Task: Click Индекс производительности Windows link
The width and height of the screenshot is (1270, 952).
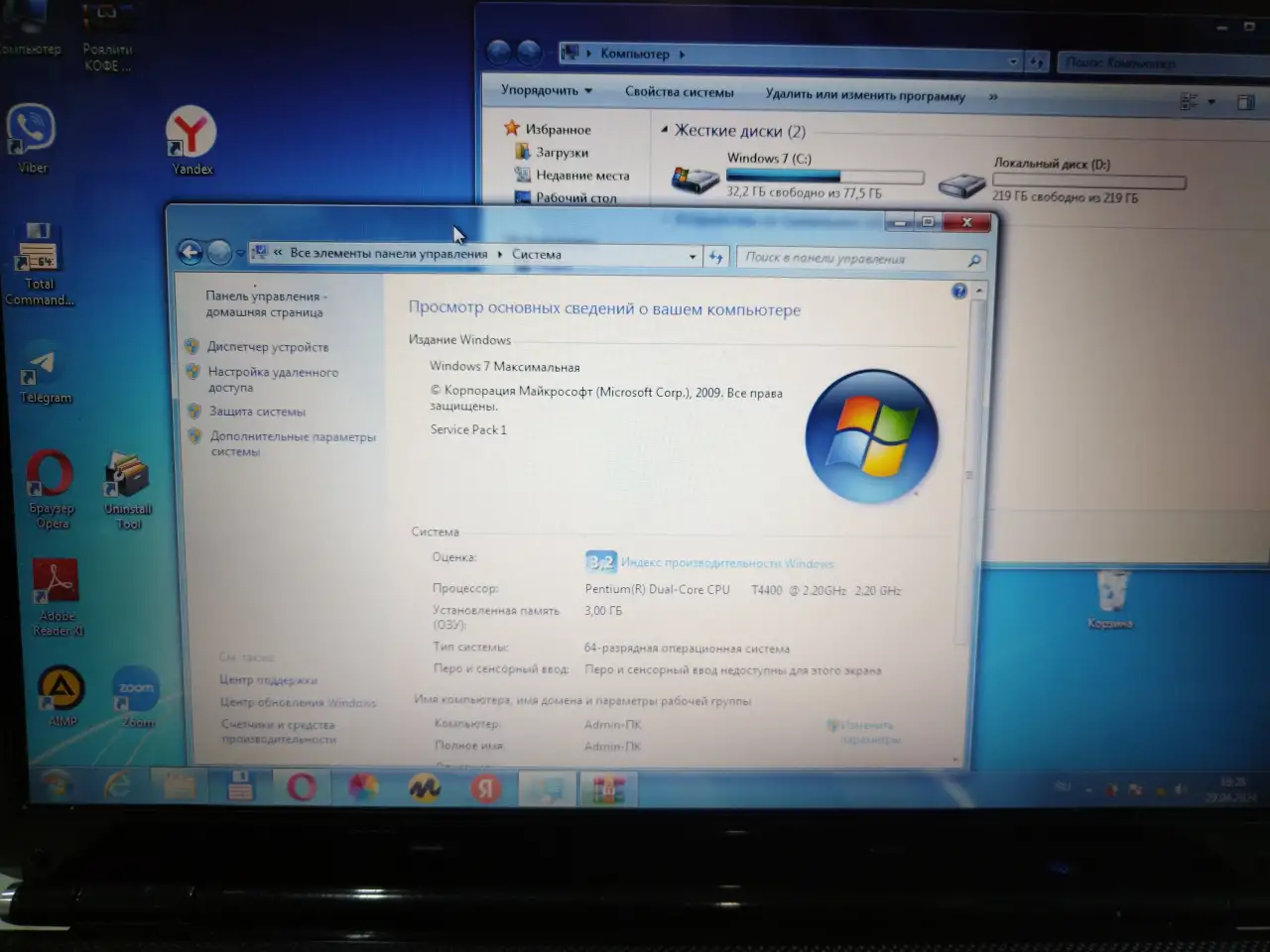Action: point(727,563)
